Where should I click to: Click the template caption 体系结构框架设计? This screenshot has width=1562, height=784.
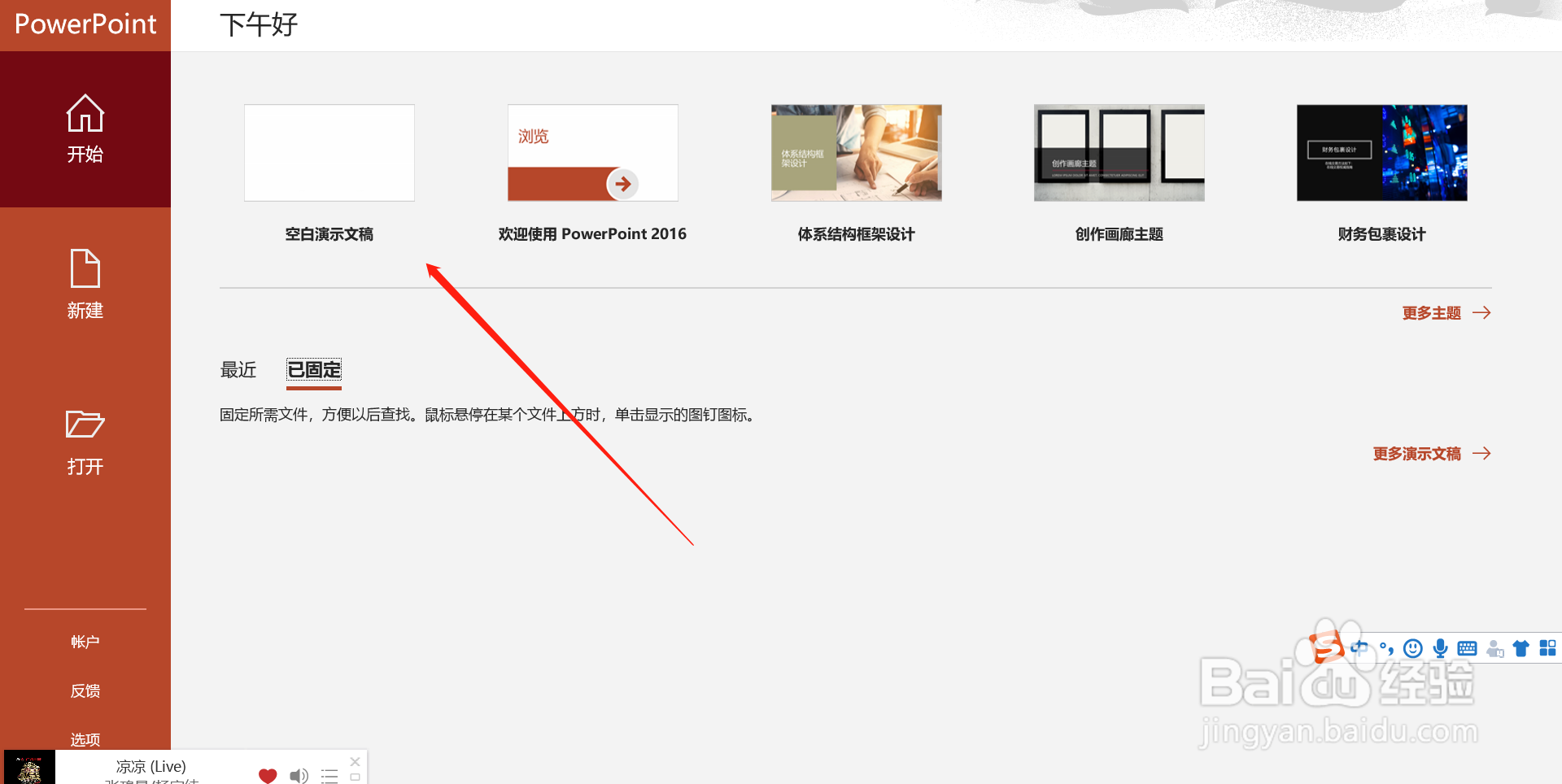856,234
